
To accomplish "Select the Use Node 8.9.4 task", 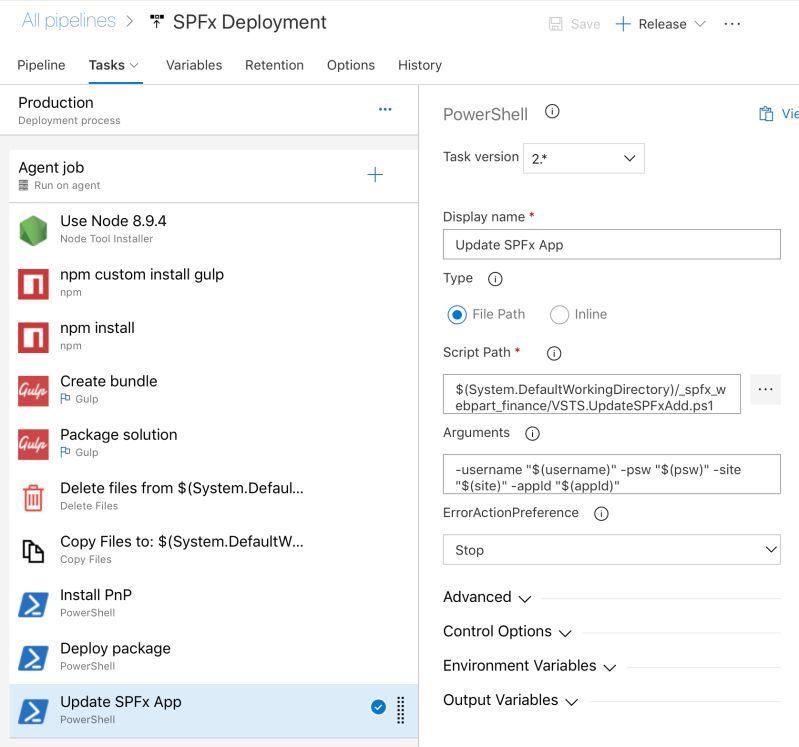I will click(214, 230).
